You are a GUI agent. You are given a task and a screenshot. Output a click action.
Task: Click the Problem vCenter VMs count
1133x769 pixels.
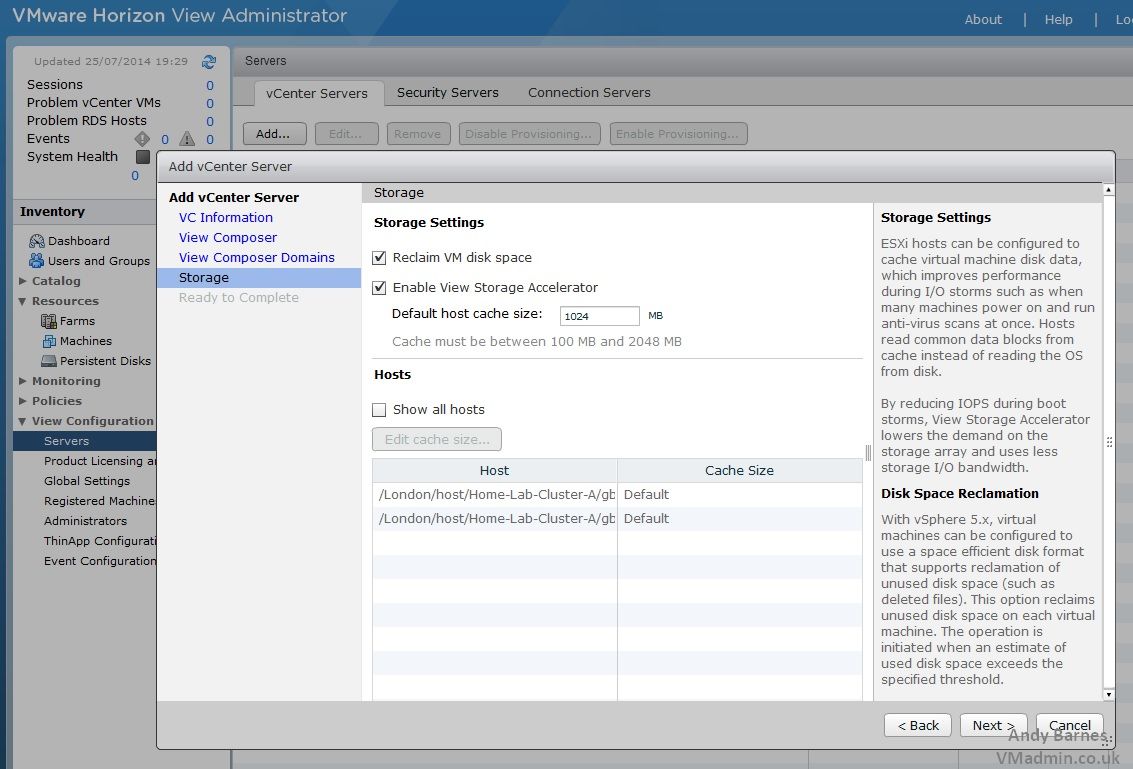210,103
